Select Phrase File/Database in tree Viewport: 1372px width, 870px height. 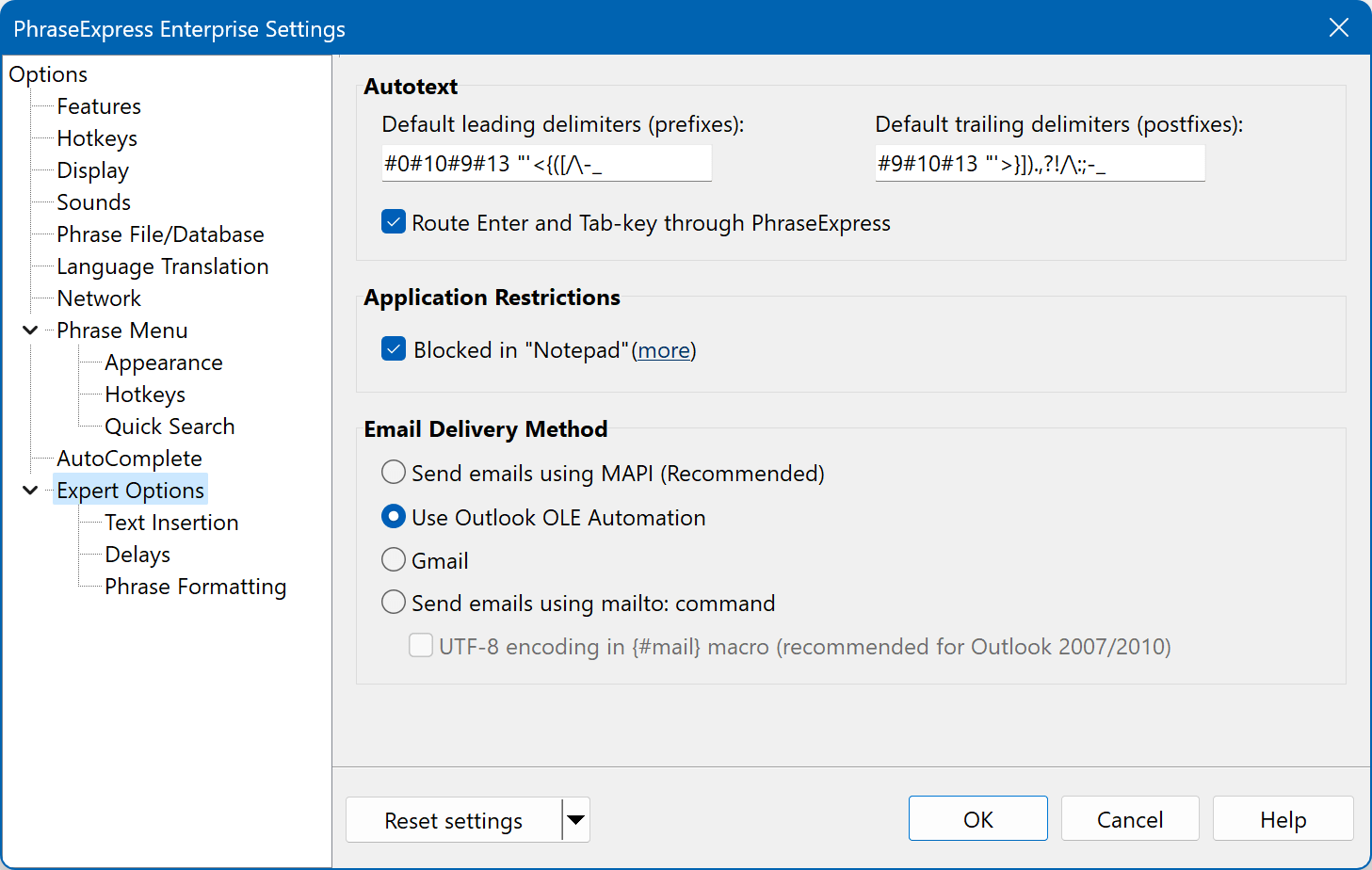(x=160, y=234)
